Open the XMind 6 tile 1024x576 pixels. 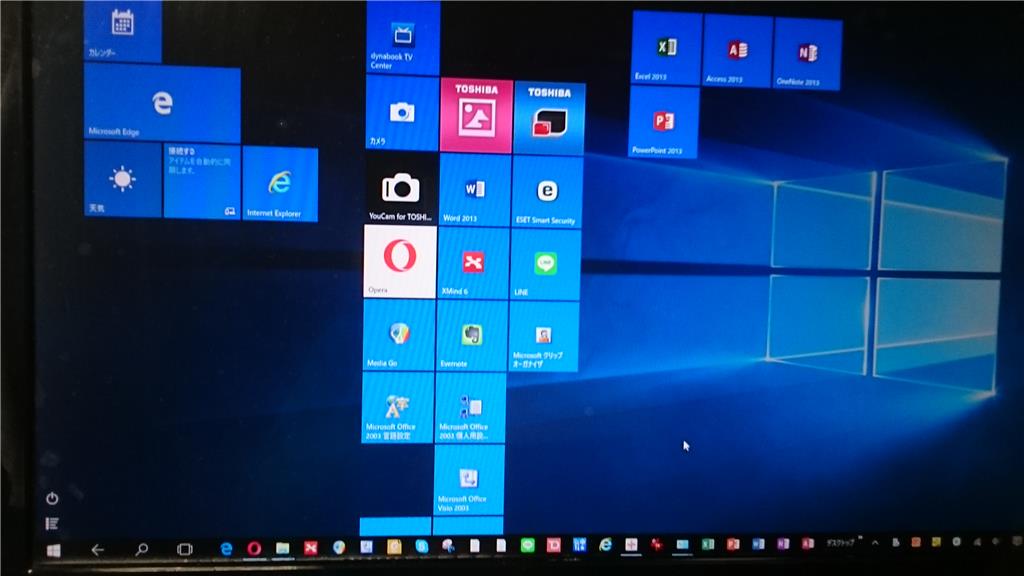(473, 264)
